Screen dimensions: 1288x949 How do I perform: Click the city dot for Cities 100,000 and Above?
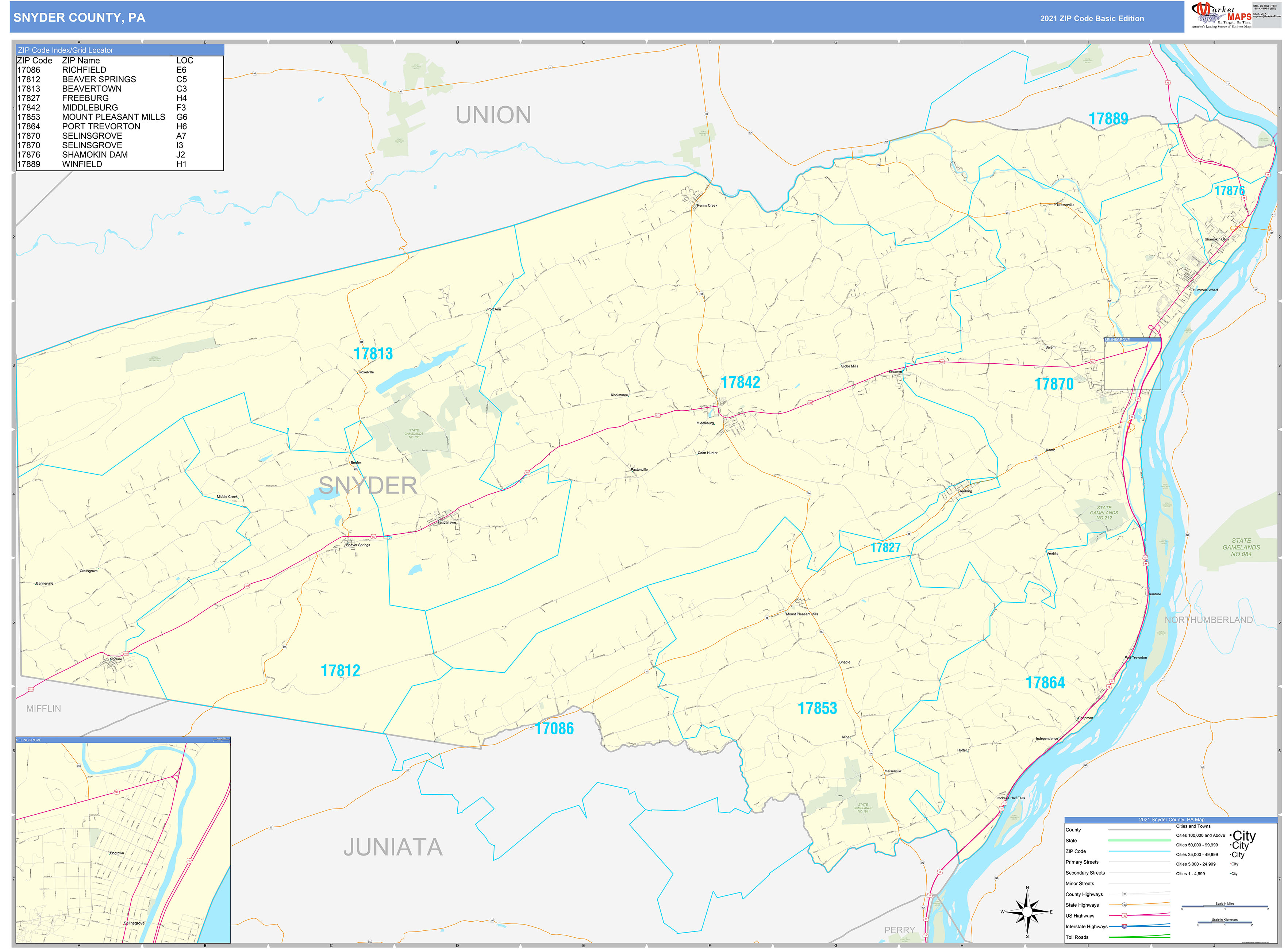1231,836
